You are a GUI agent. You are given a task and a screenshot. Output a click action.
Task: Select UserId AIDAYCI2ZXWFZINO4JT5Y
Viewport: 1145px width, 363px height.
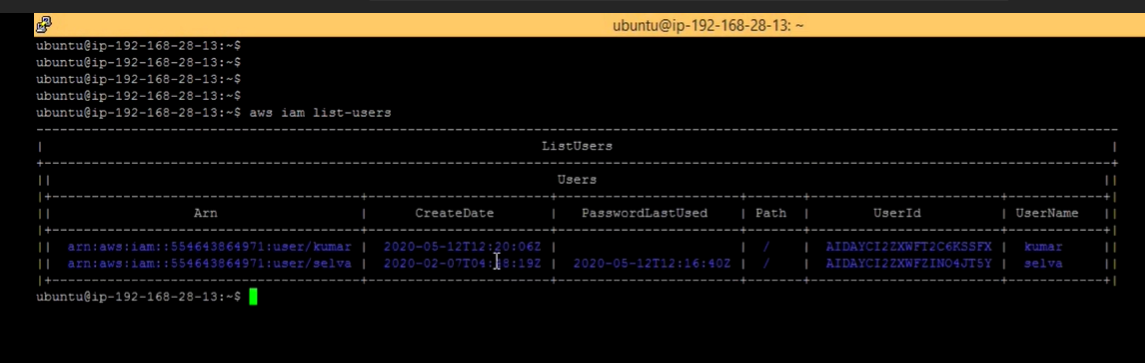pyautogui.click(x=909, y=264)
